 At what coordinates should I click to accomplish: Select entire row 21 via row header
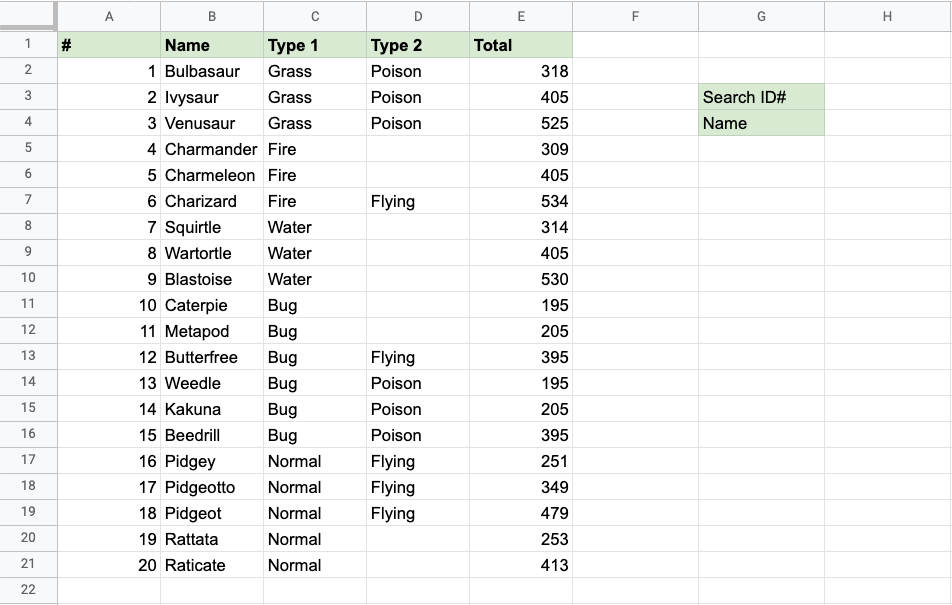click(28, 565)
